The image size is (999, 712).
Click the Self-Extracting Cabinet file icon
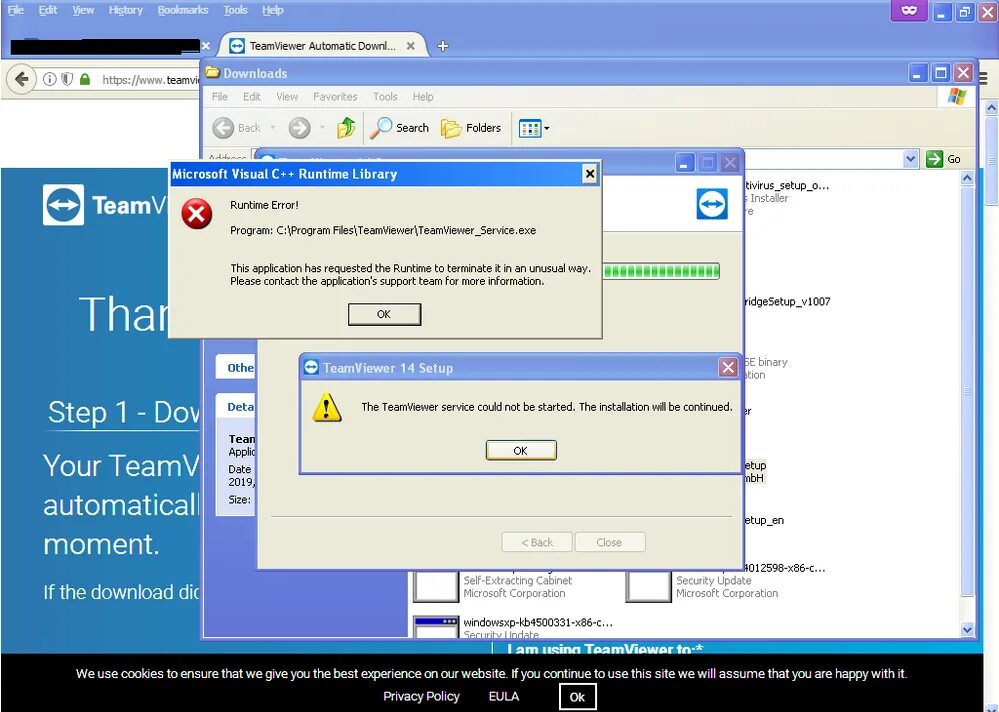pos(435,587)
